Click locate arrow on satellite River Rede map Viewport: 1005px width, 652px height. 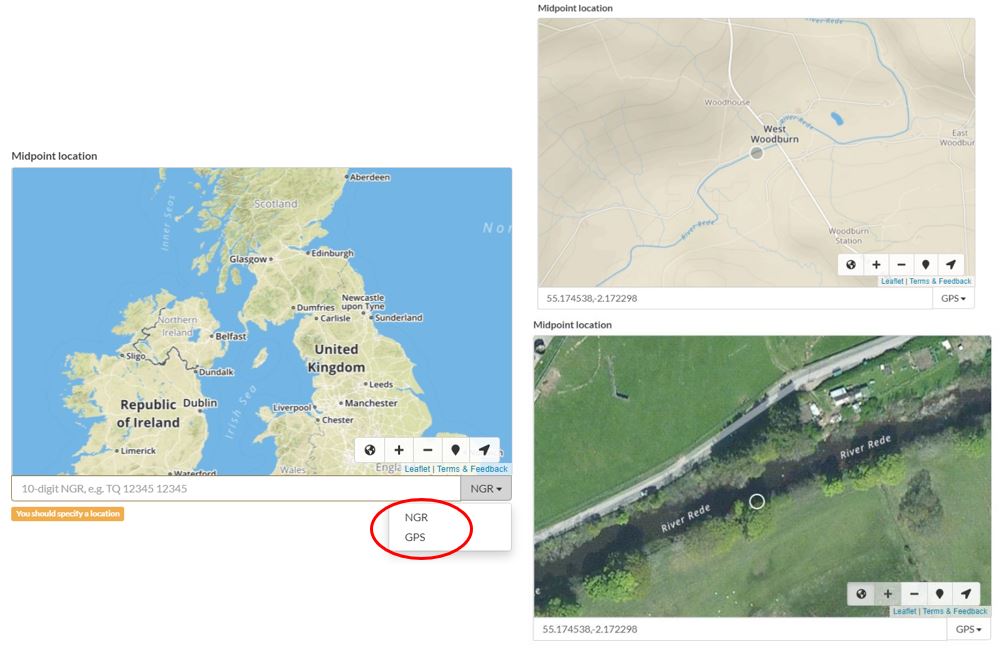click(x=966, y=594)
